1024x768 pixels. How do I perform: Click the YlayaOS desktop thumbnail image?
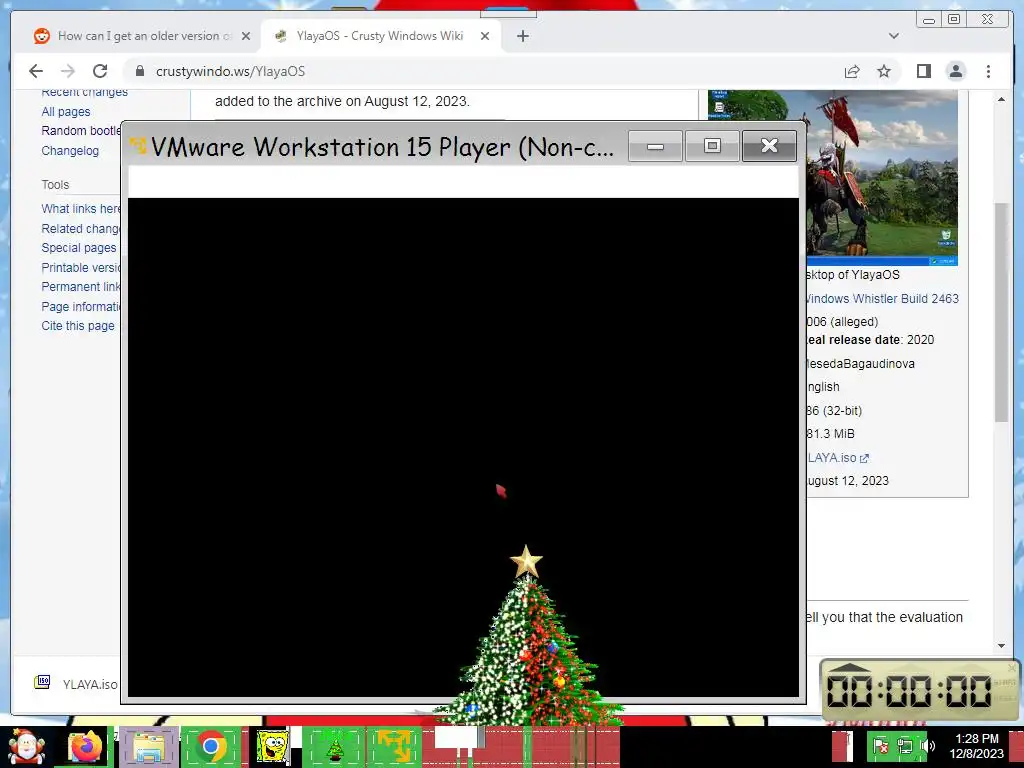[882, 178]
